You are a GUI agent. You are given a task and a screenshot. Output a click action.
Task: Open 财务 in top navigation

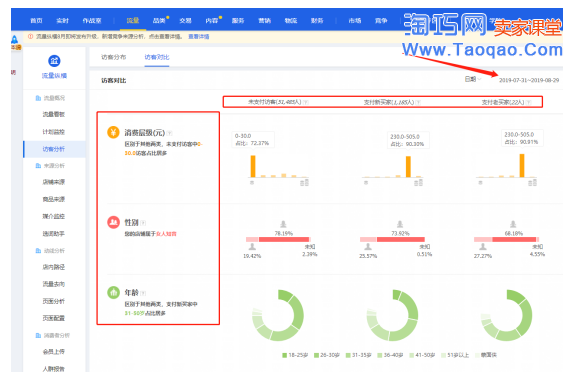[x=317, y=21]
